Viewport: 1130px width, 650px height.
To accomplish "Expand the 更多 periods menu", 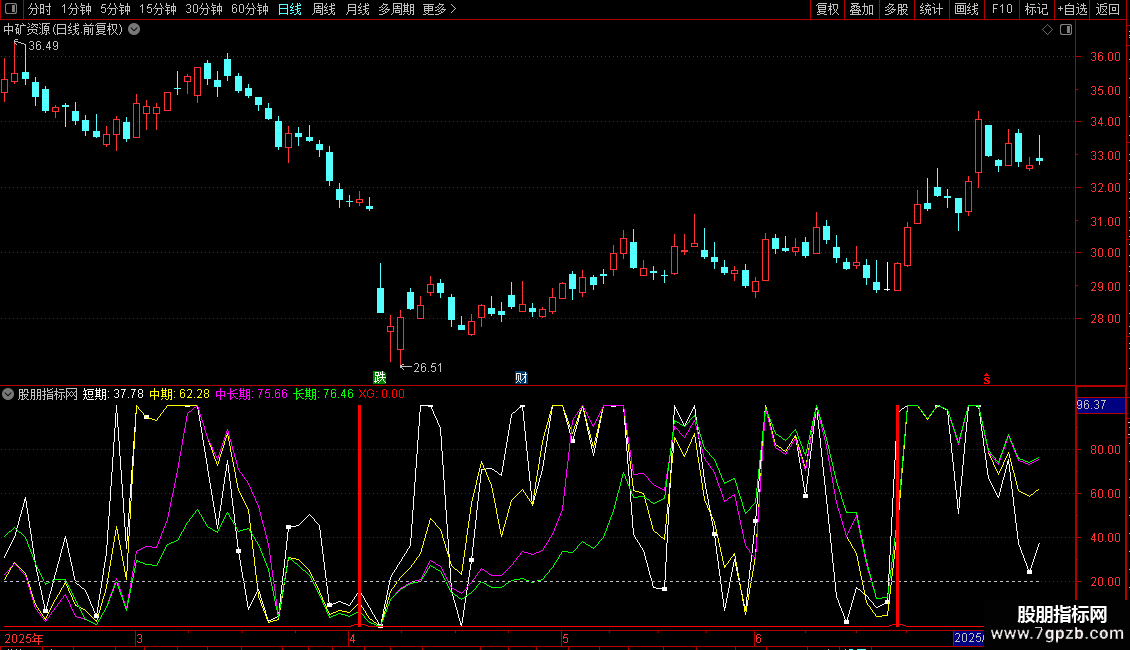I will coord(439,9).
